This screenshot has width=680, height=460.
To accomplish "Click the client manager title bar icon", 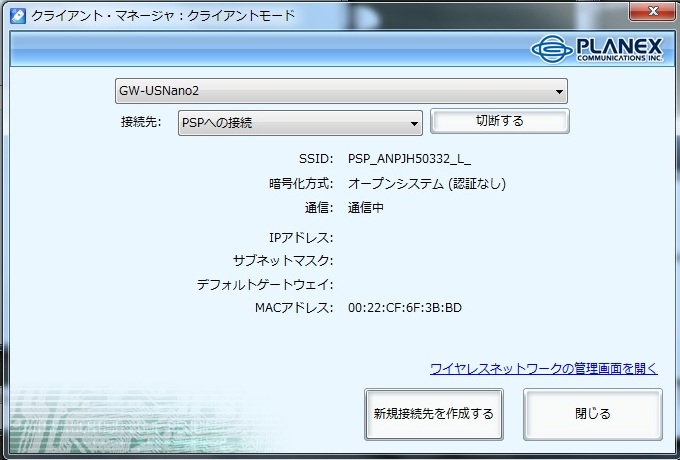I will (x=18, y=16).
